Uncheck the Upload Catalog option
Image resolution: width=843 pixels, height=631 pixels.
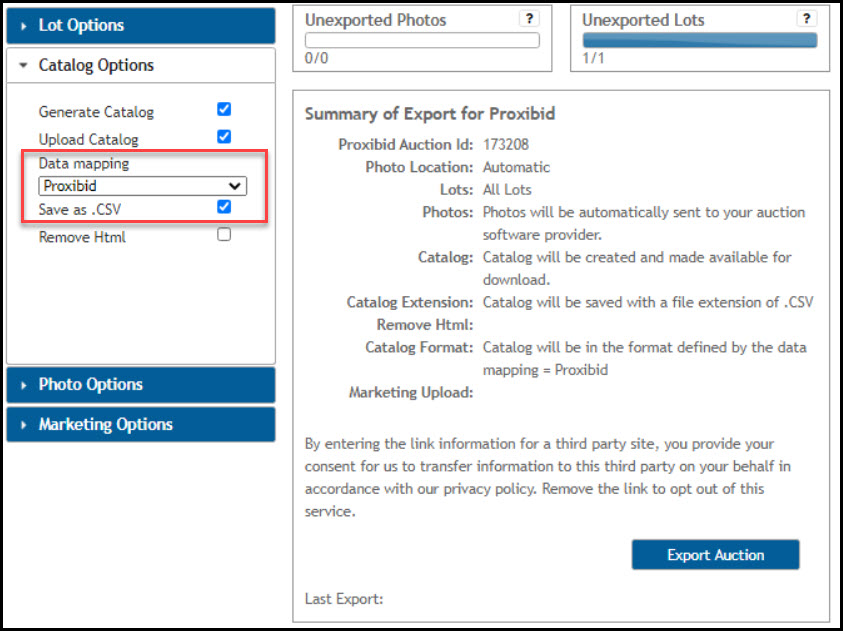coord(223,137)
